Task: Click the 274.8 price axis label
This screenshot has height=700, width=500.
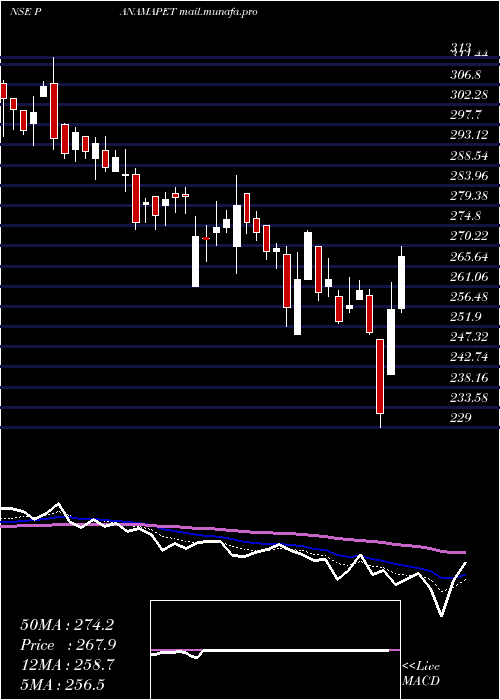Action: click(465, 216)
